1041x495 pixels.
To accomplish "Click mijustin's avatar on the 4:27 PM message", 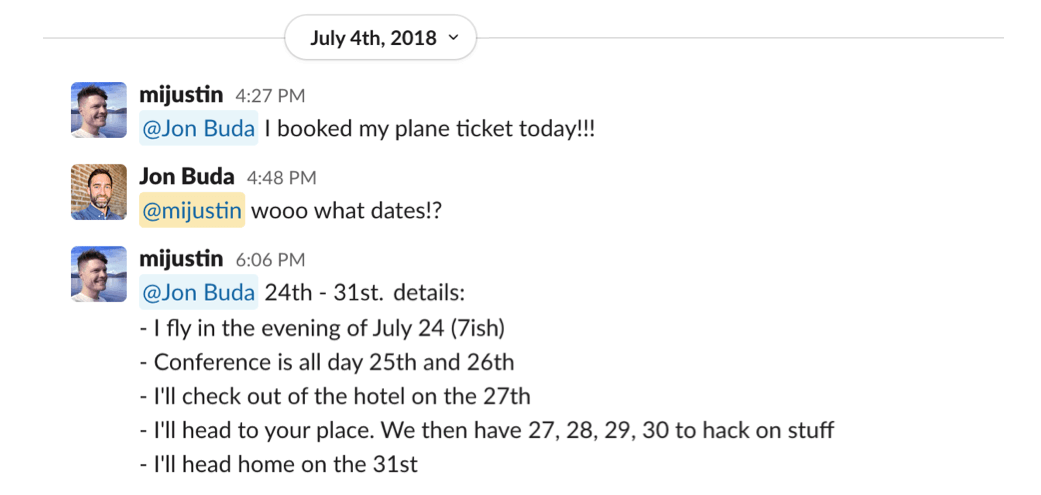I will (99, 110).
